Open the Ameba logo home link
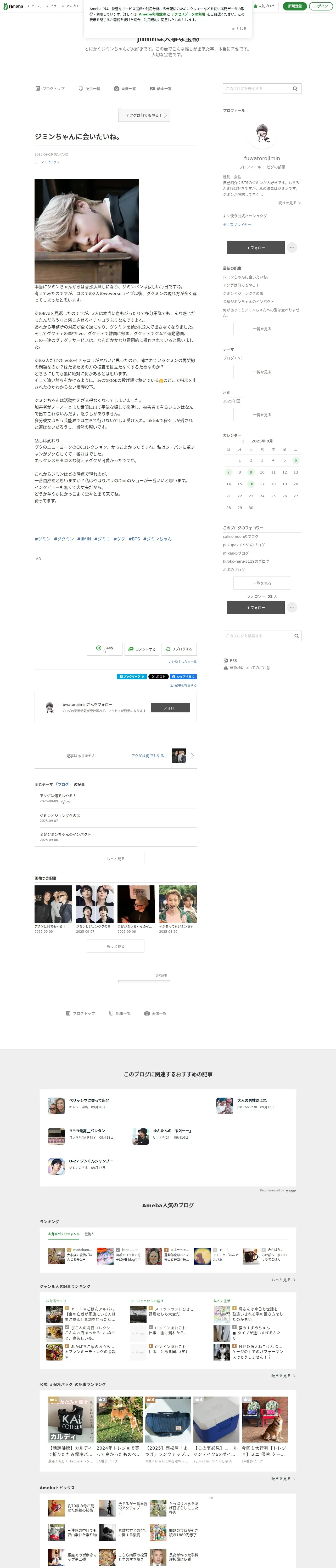 pos(13,6)
